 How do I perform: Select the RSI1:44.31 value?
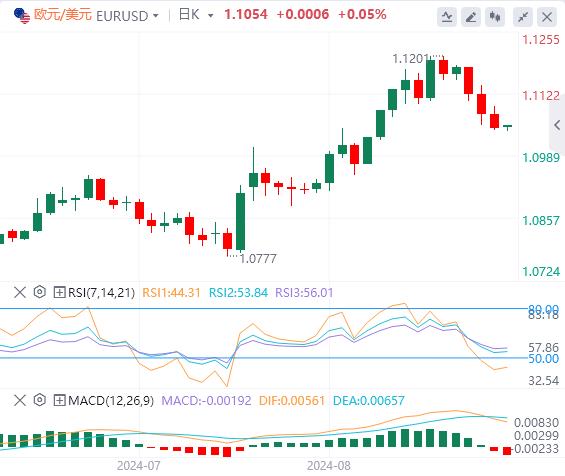(x=172, y=293)
